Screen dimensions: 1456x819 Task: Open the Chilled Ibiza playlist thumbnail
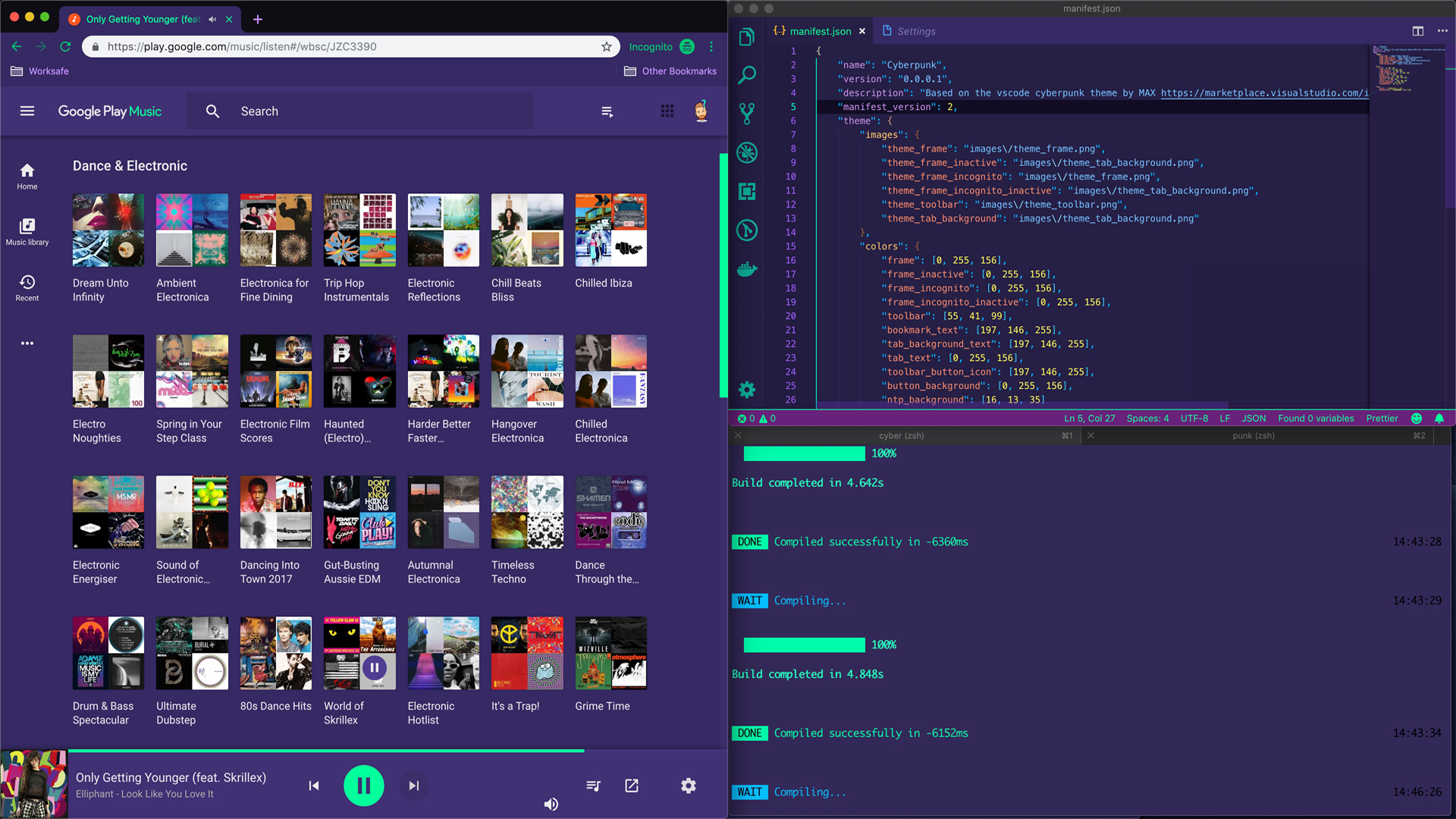pyautogui.click(x=610, y=230)
